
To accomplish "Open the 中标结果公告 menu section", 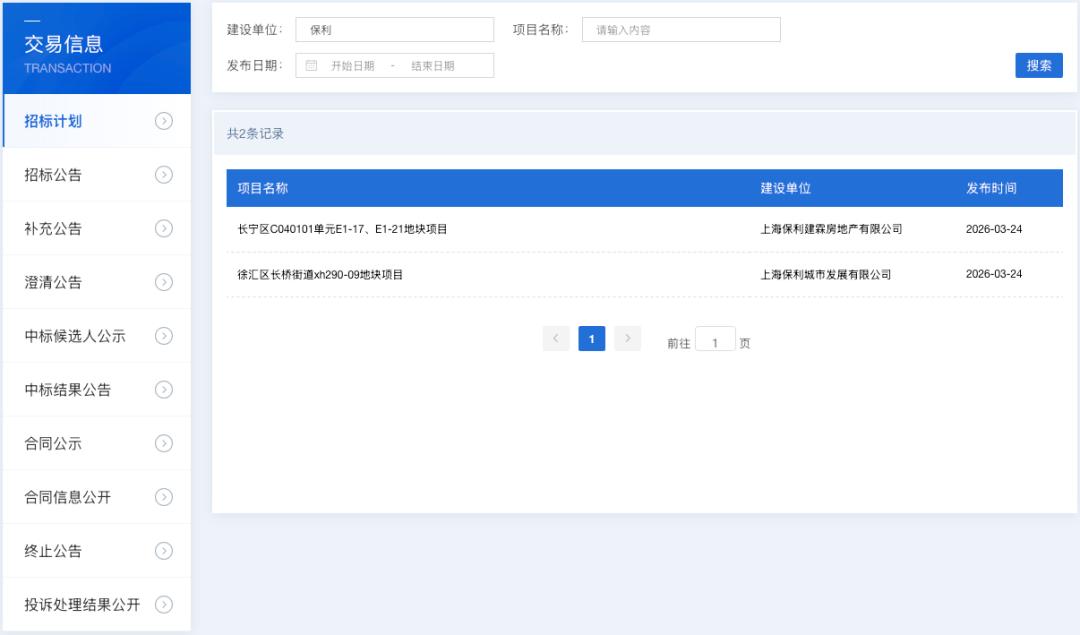I will 68,390.
